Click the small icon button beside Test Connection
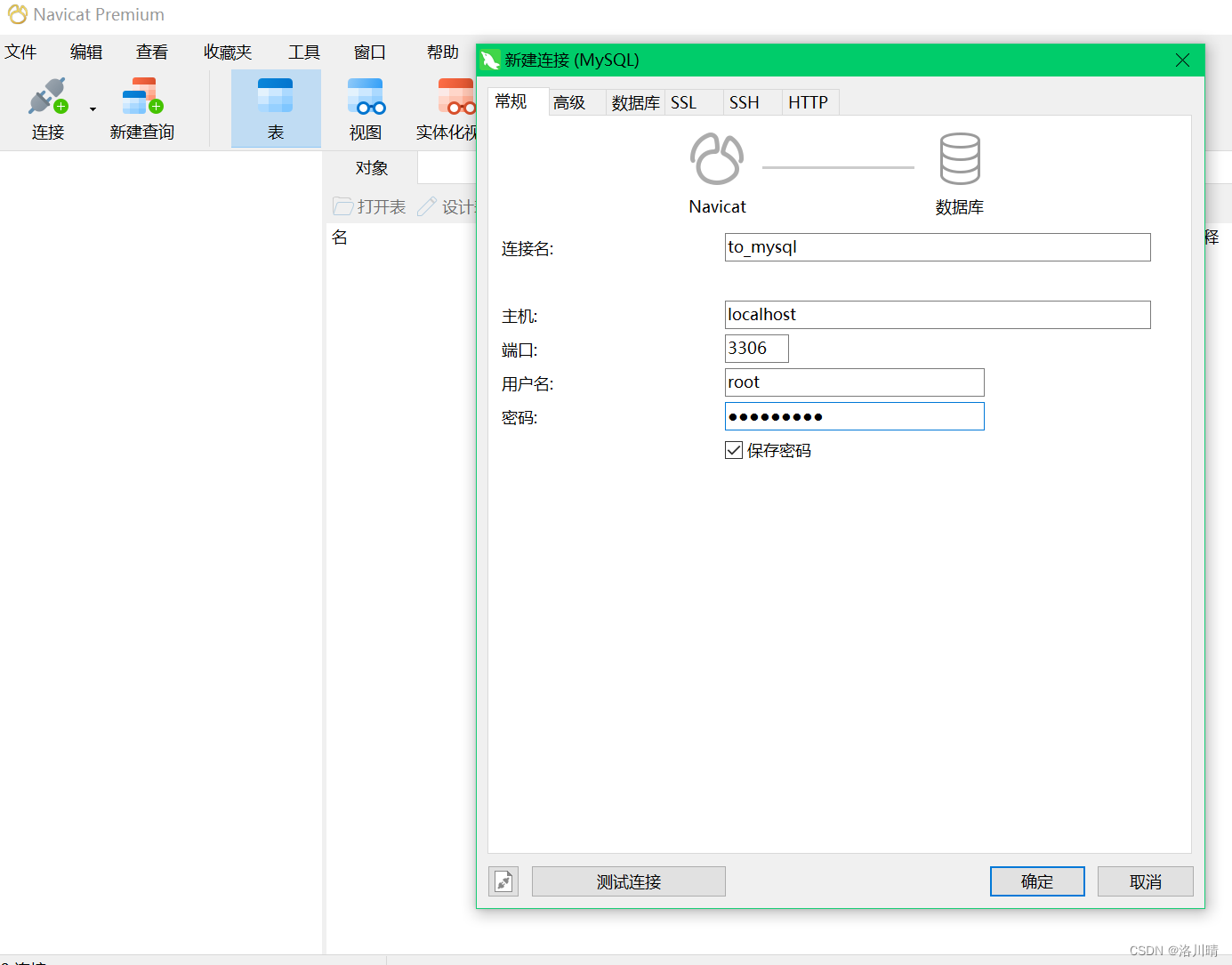Screen dimensions: 1232x965 point(503,881)
